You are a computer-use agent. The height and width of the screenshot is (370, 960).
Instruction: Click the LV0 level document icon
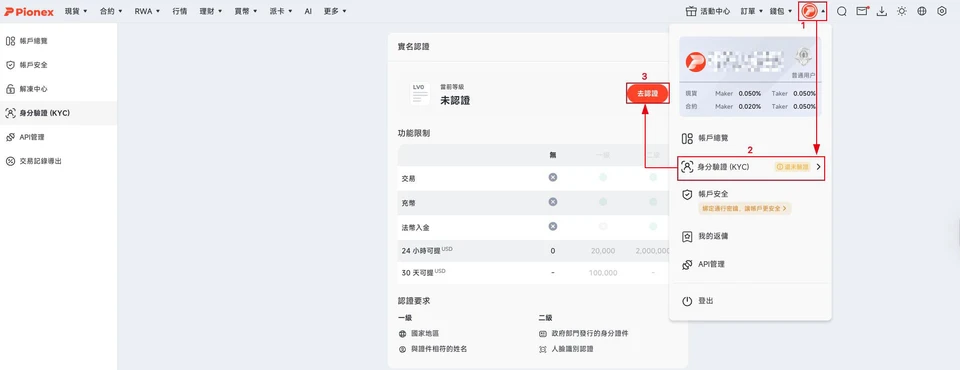coord(420,94)
